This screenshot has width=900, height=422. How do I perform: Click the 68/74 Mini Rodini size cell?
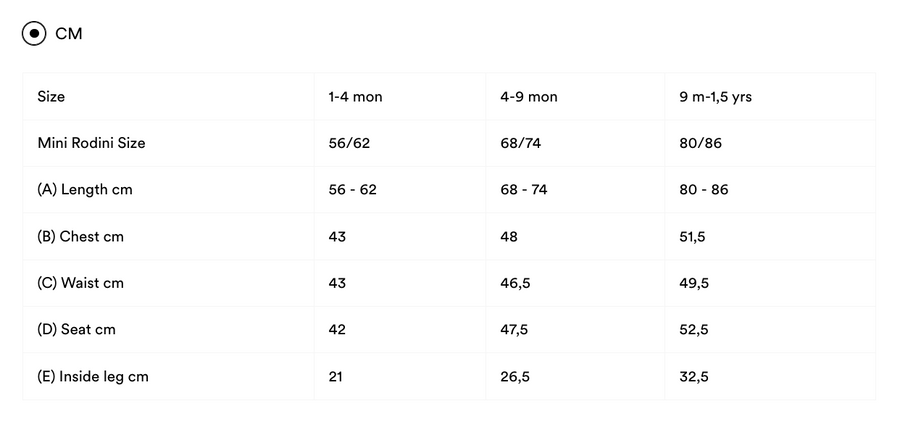tap(521, 143)
